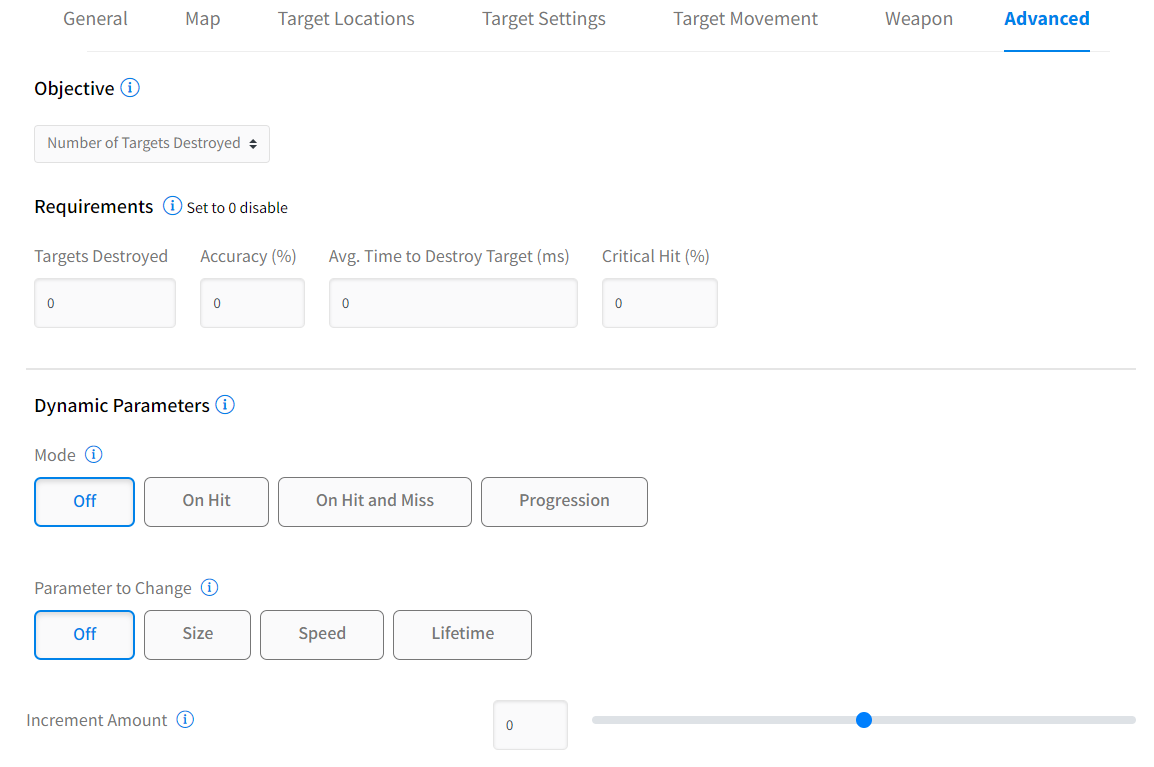Click the info icon beside Mode
Screen dimensions: 1154x767
pyautogui.click(x=93, y=455)
